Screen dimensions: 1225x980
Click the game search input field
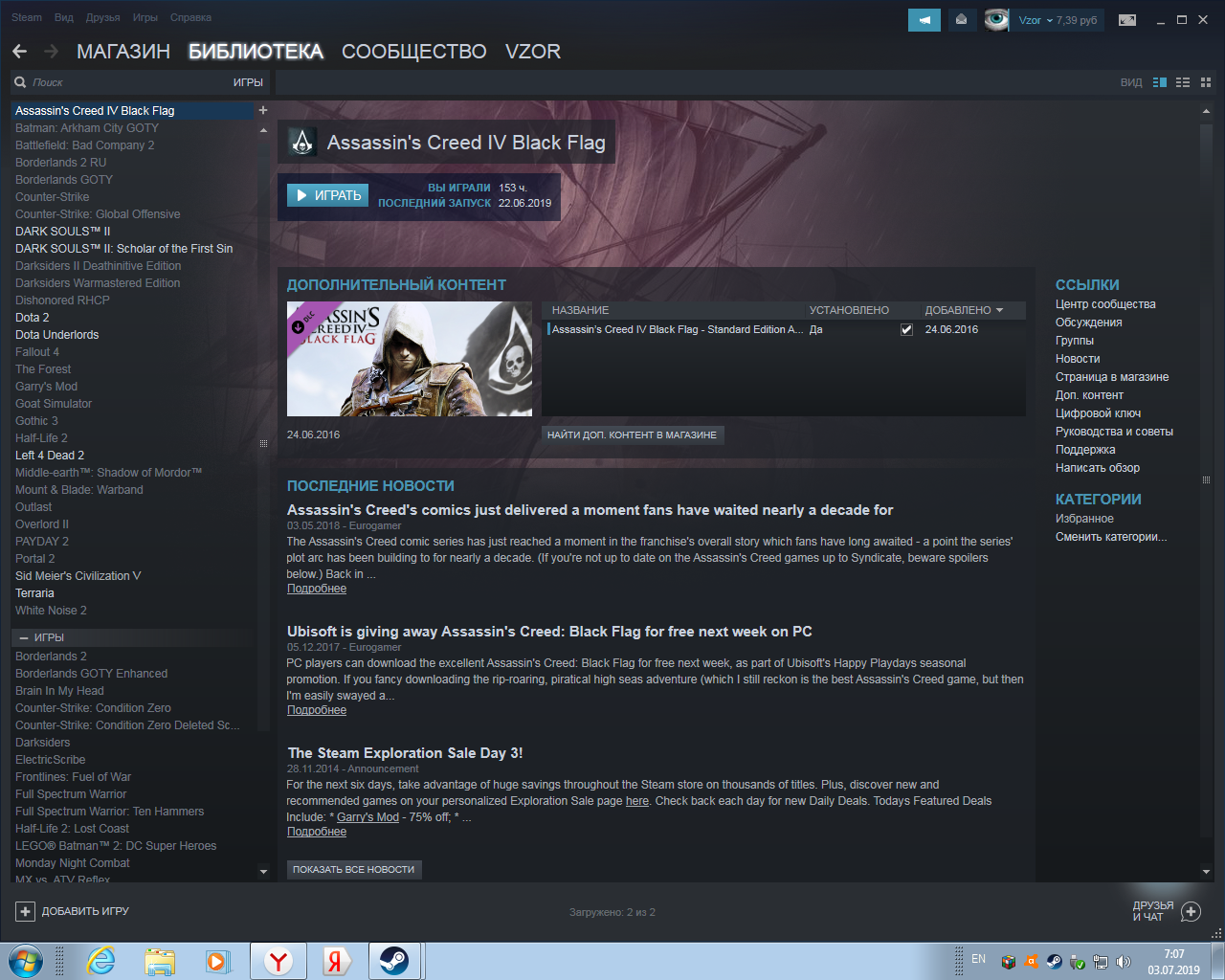pos(129,82)
